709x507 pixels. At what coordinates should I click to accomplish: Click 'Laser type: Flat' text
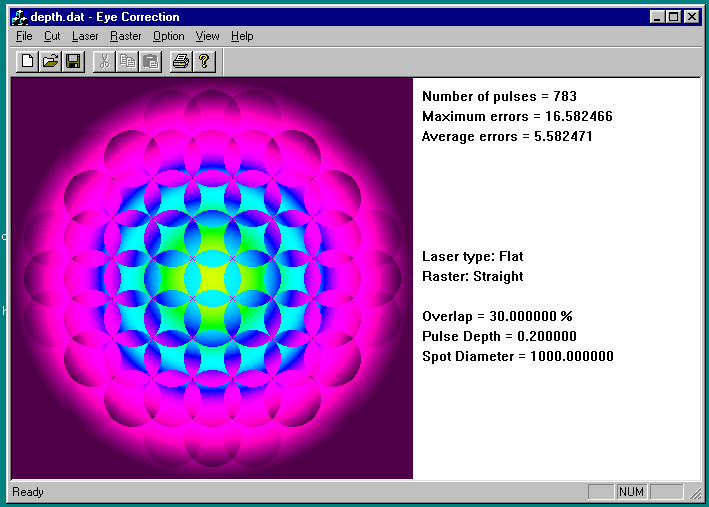click(x=473, y=256)
